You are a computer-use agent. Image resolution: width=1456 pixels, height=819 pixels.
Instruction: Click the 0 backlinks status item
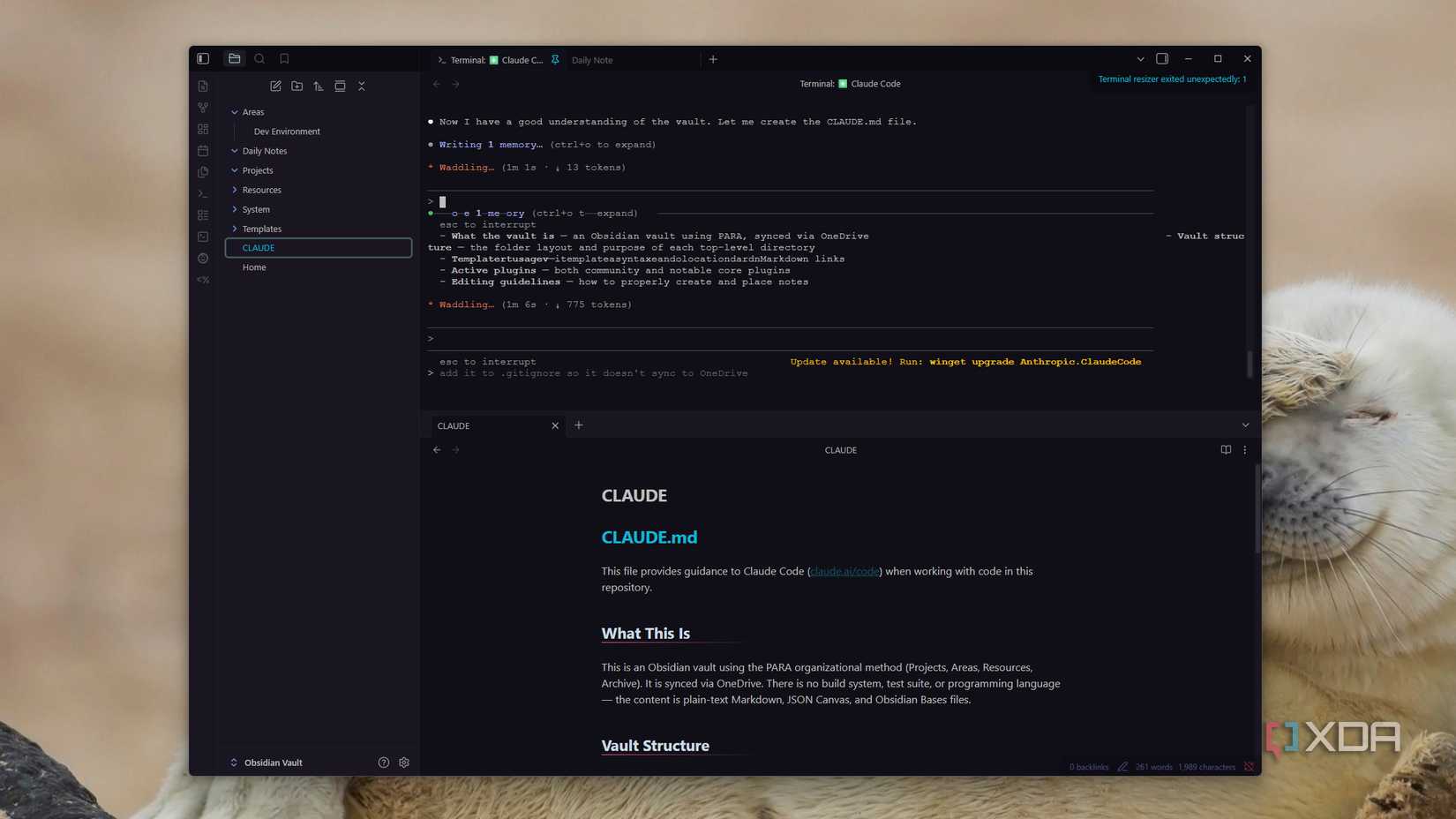(x=1089, y=768)
